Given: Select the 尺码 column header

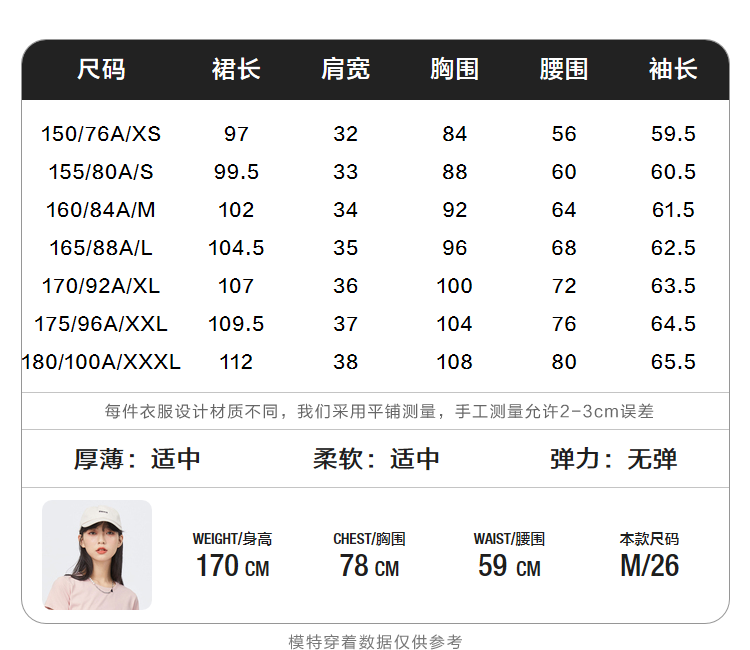Looking at the screenshot, I should click(101, 69).
